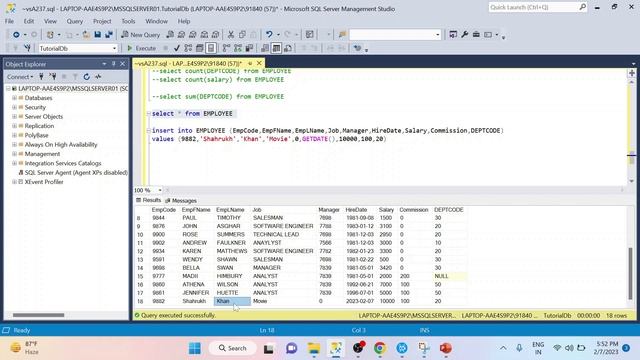The image size is (640, 360).
Task: Click the Save All icon
Action: click(x=109, y=35)
